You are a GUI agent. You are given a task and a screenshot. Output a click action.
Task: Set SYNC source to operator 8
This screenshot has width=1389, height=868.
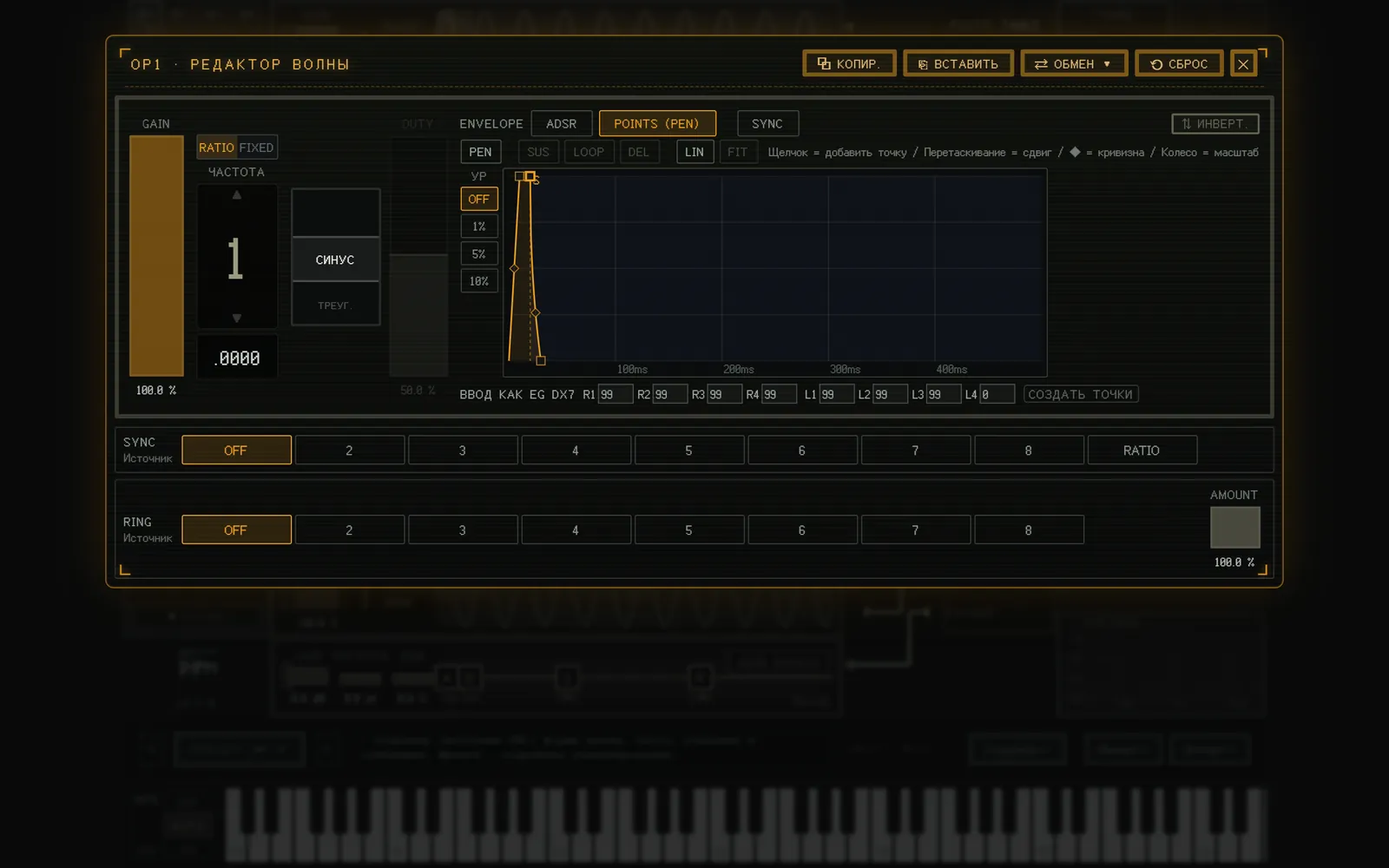[1029, 450]
